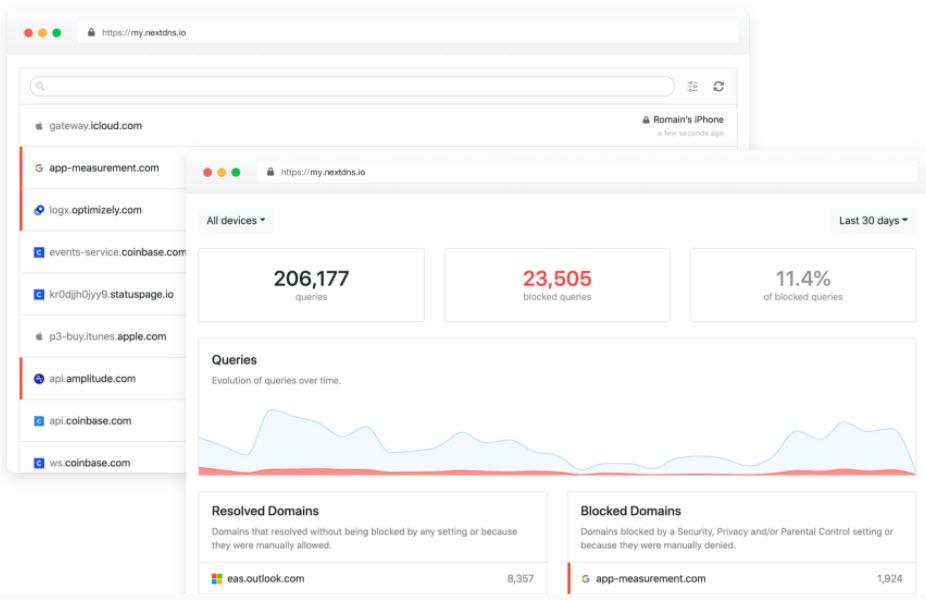This screenshot has height=600, width=926.
Task: Click the Amplitude icon beside api.amplitude.com
Action: (39, 379)
